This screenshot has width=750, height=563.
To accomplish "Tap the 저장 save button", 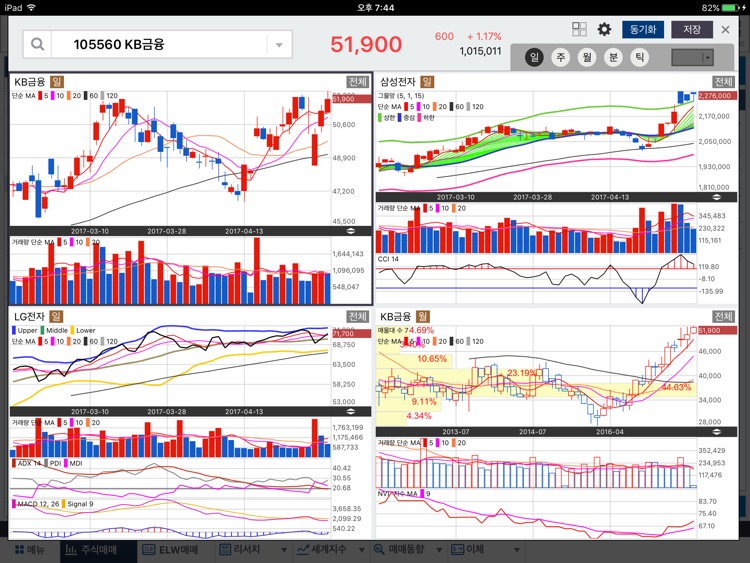I will click(692, 30).
